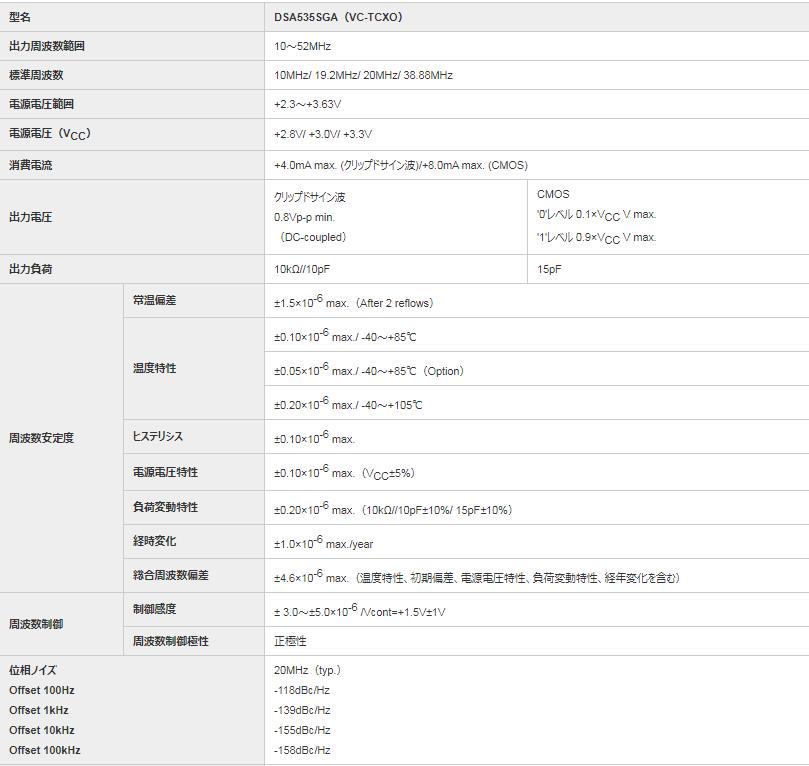This screenshot has width=809, height=766.
Task: Select the '±0.05×10-6 max./ -40～+85℃（Option）' value
Action: coord(370,370)
